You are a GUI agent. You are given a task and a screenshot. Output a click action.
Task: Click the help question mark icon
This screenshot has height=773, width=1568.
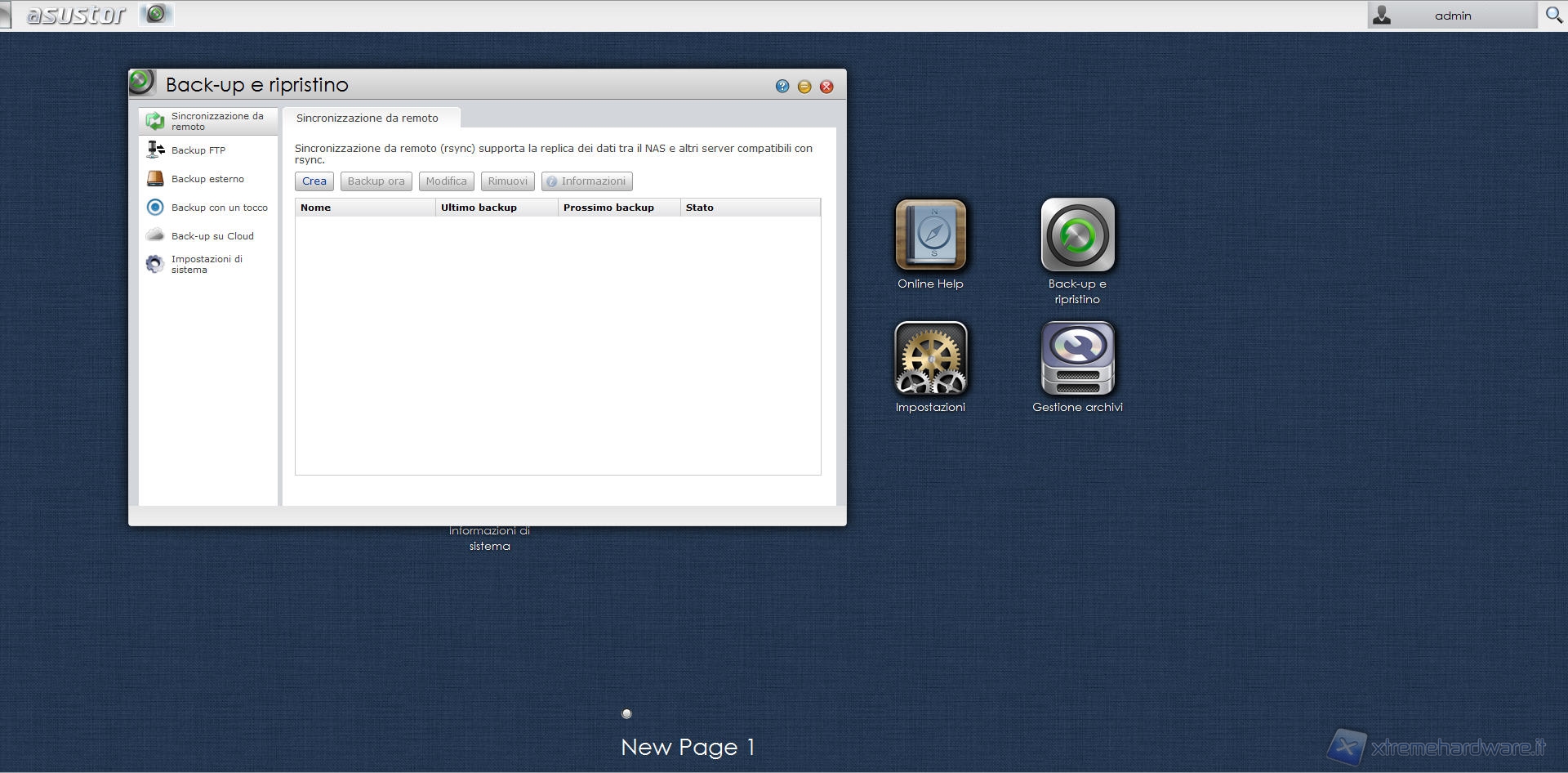pyautogui.click(x=782, y=87)
